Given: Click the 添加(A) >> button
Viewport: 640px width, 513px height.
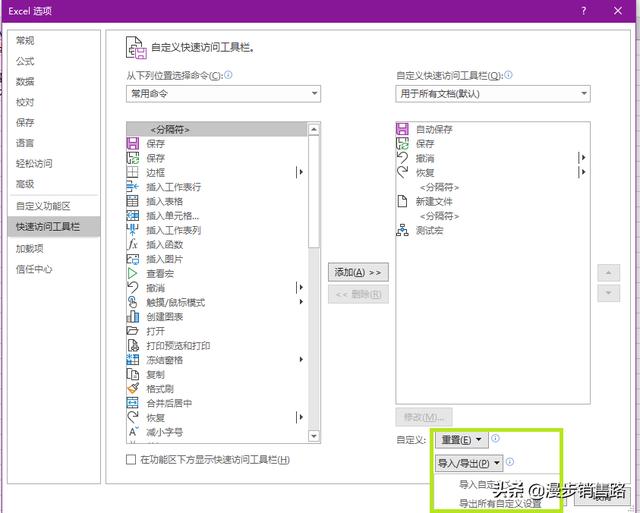Looking at the screenshot, I should (358, 272).
